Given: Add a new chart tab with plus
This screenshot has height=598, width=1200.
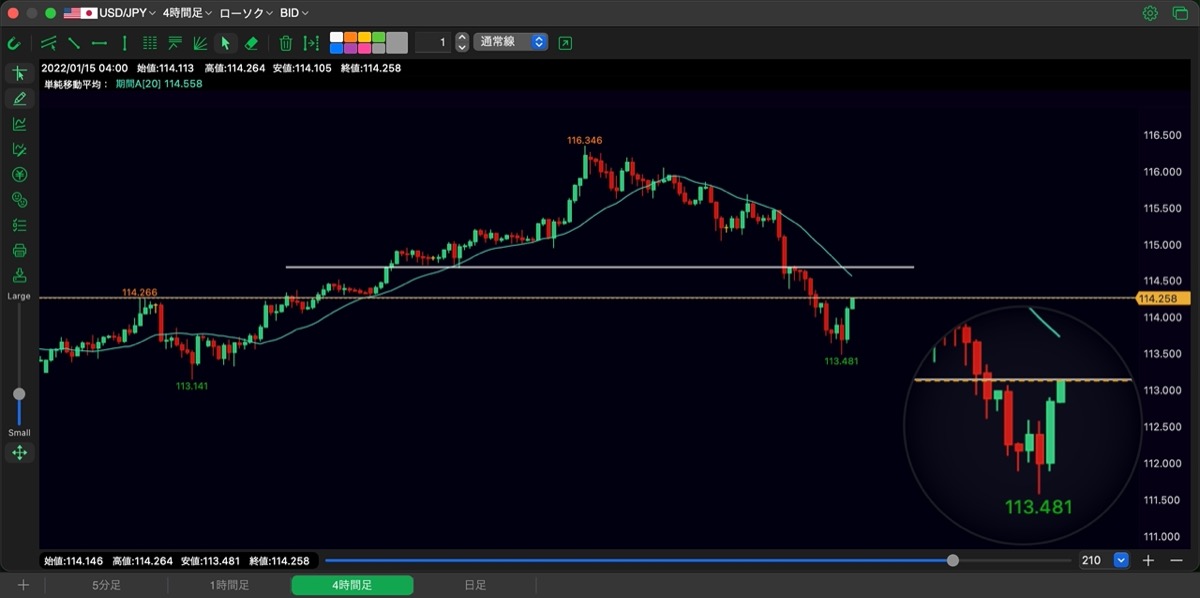Looking at the screenshot, I should click(x=23, y=585).
